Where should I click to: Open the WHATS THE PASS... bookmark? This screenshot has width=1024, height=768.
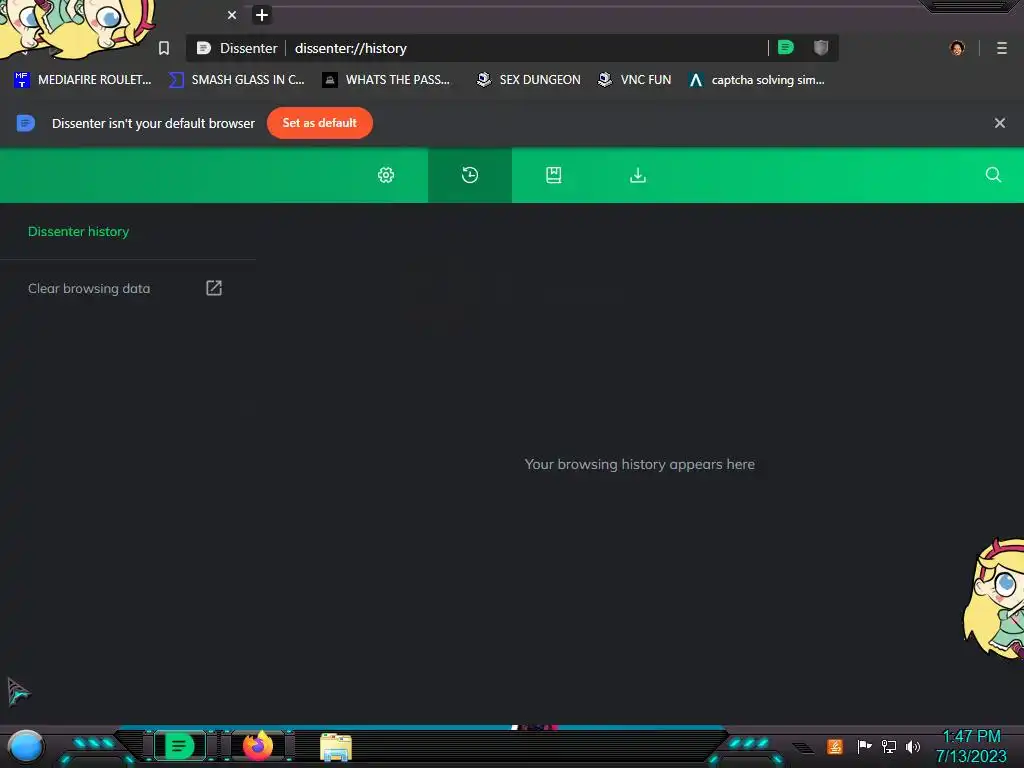coord(387,80)
